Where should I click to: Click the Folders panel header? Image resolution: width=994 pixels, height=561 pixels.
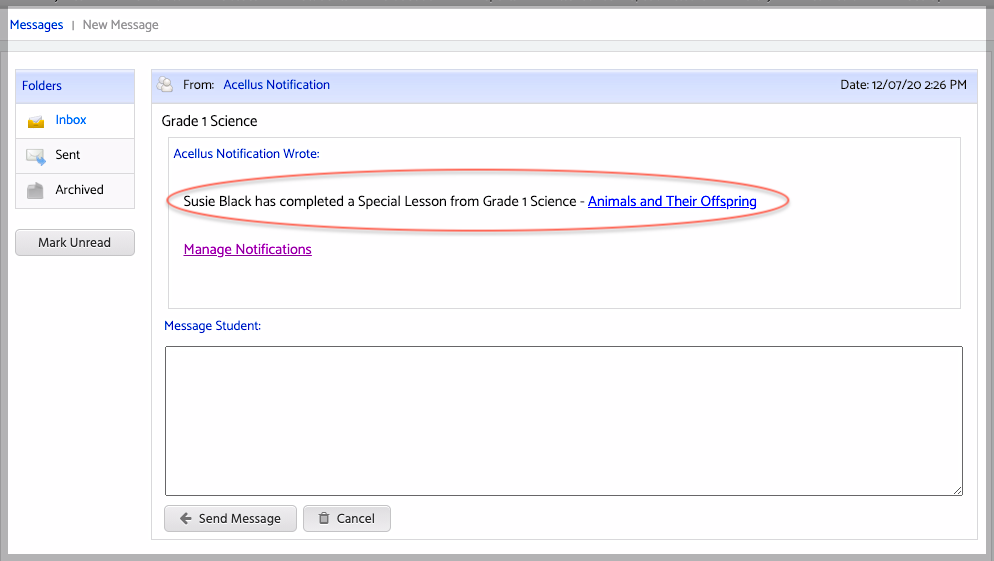(75, 86)
